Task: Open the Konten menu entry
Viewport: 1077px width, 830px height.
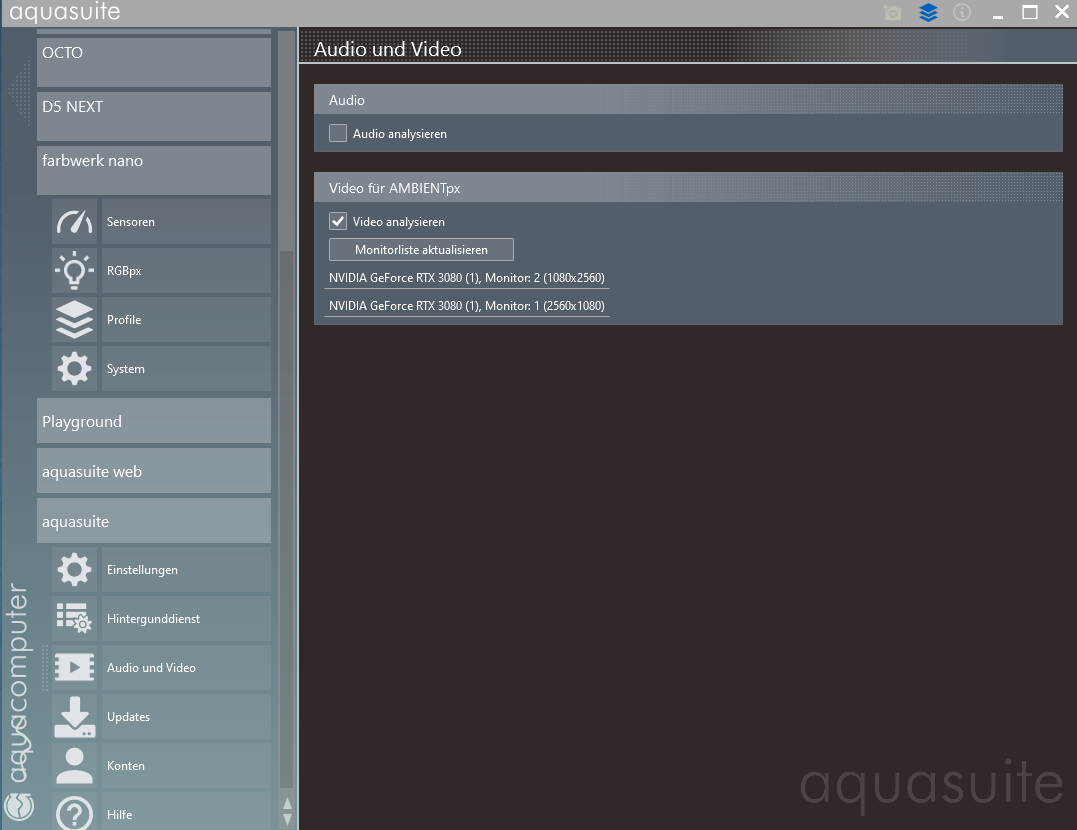Action: (186, 765)
